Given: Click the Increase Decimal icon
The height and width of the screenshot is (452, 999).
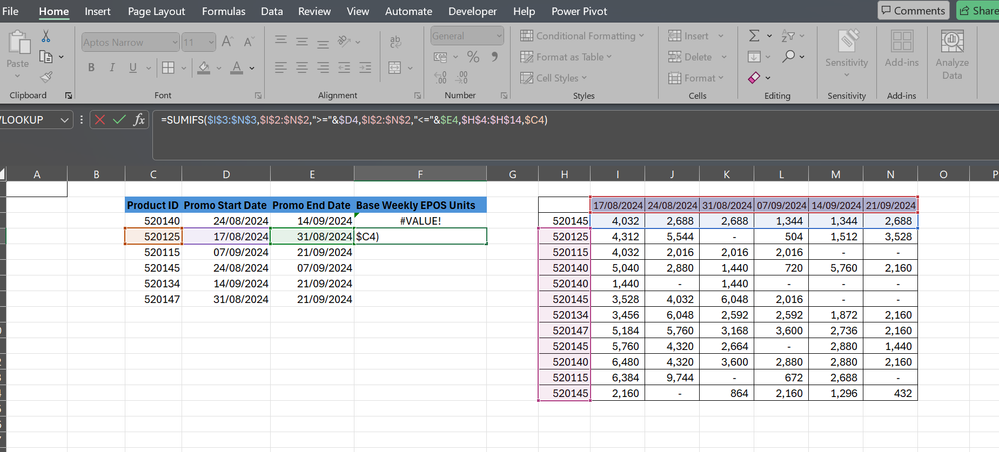Looking at the screenshot, I should (440, 77).
